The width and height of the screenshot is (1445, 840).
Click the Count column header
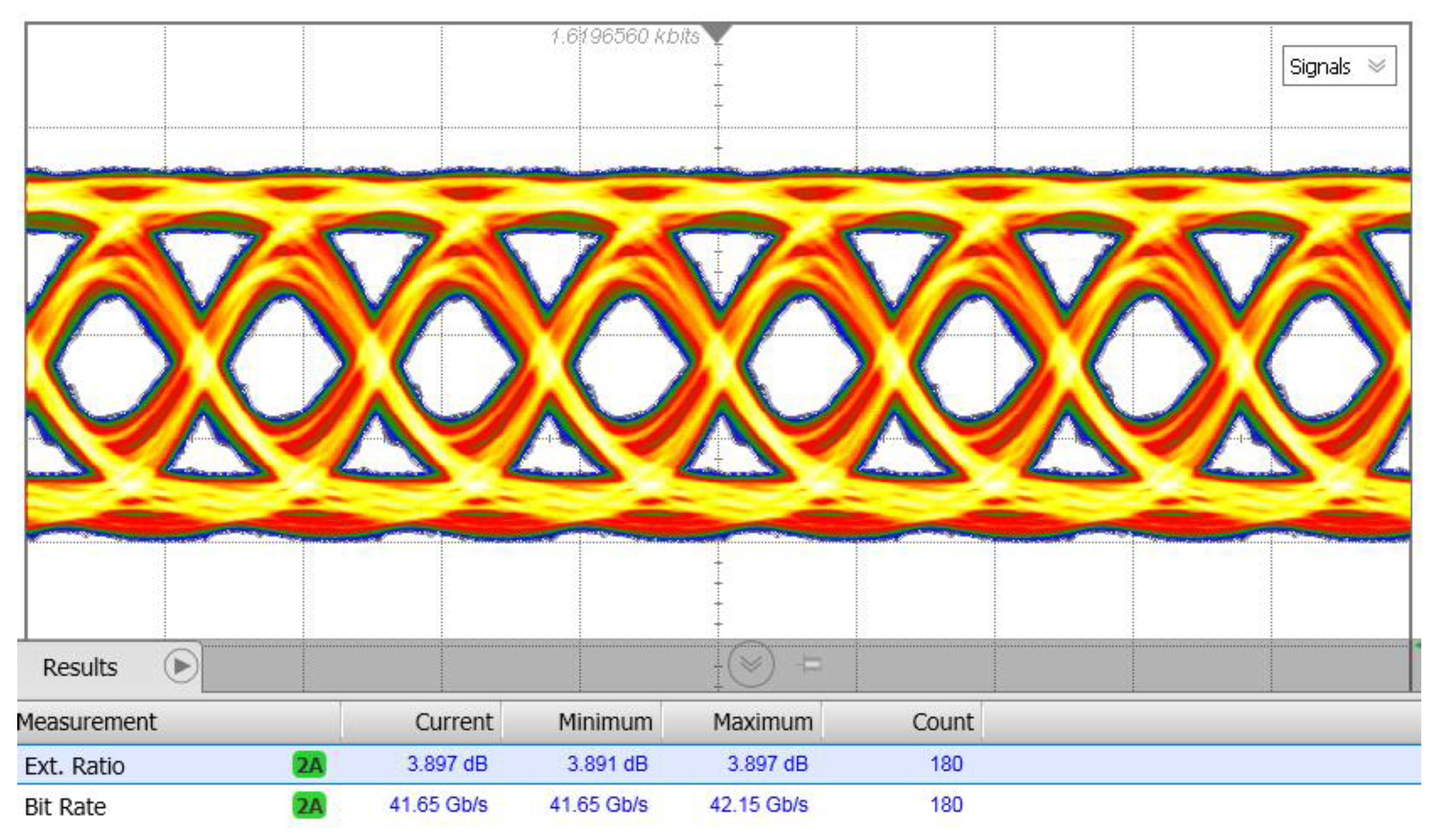(x=942, y=722)
